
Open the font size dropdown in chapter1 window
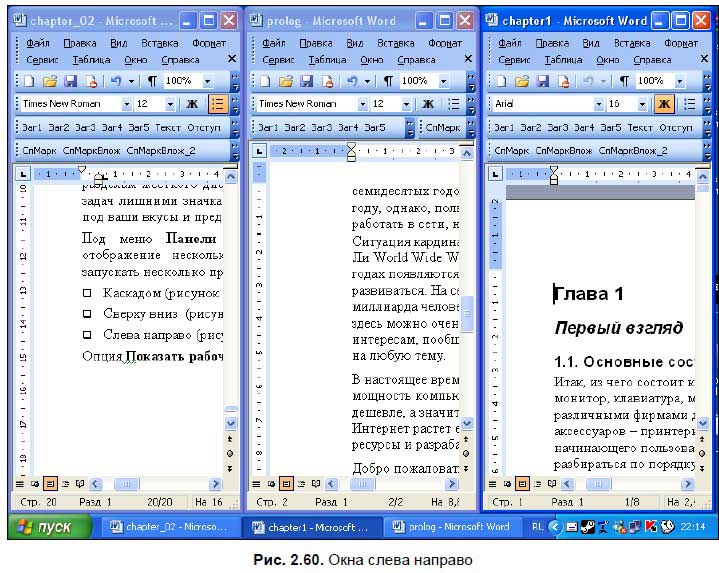point(635,104)
